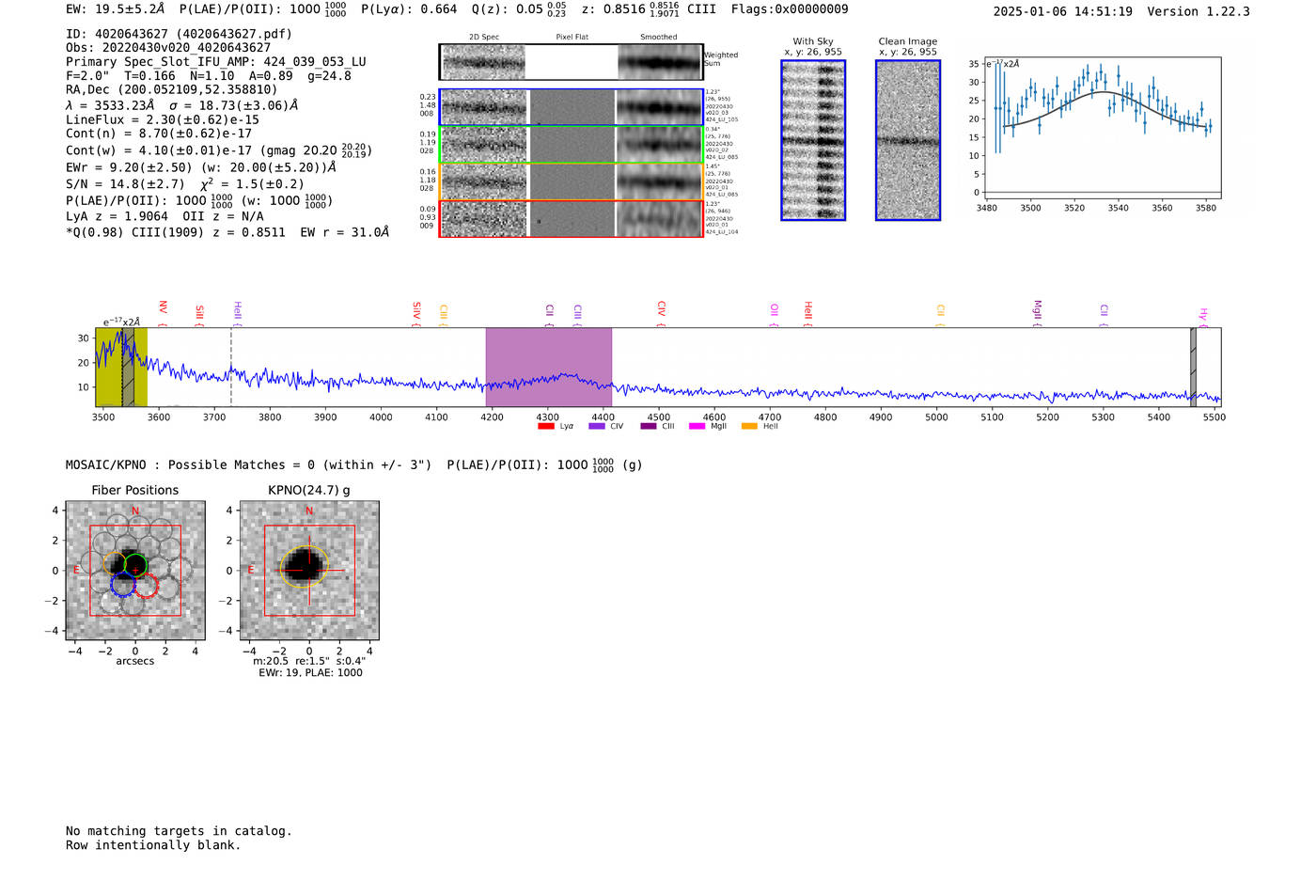The width and height of the screenshot is (1316, 896).
Task: Select the red CIV line marker
Action: point(661,308)
